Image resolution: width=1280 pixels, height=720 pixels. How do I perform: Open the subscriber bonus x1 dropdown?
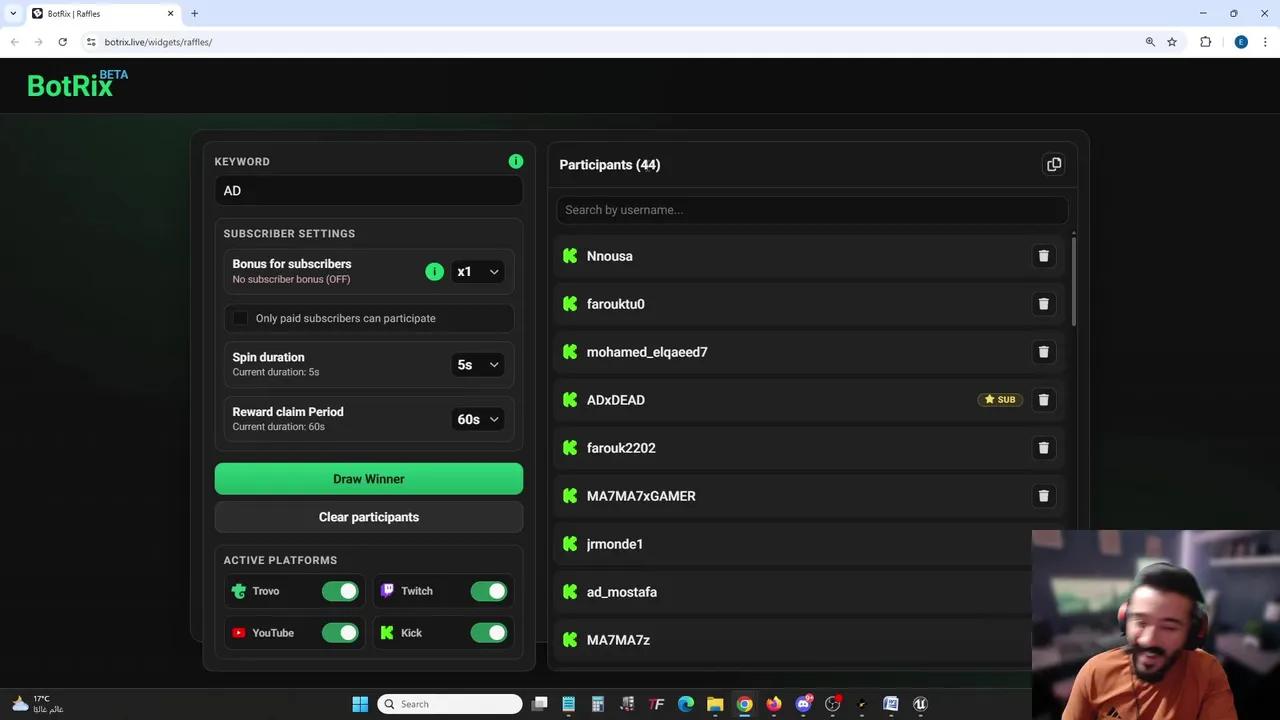coord(477,272)
